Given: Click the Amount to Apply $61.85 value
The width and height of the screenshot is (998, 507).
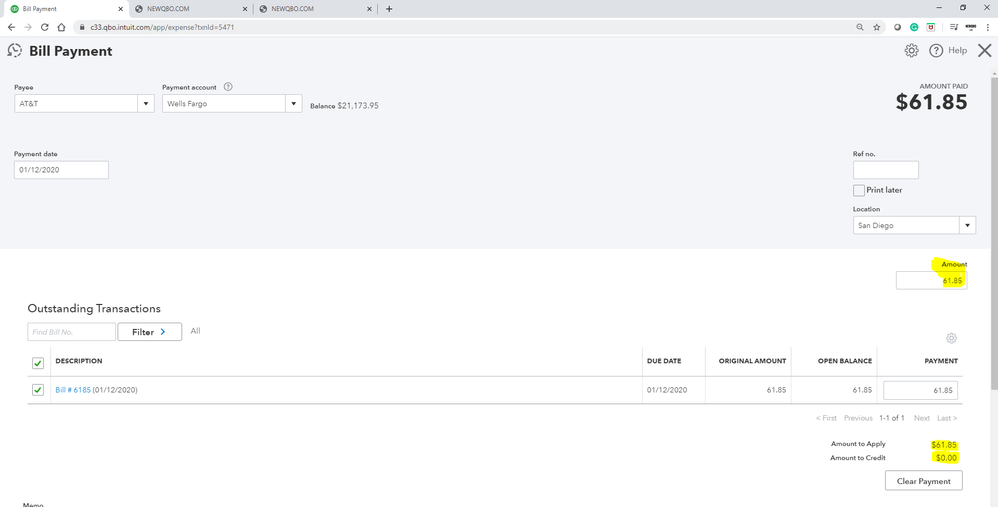Looking at the screenshot, I should point(944,445).
